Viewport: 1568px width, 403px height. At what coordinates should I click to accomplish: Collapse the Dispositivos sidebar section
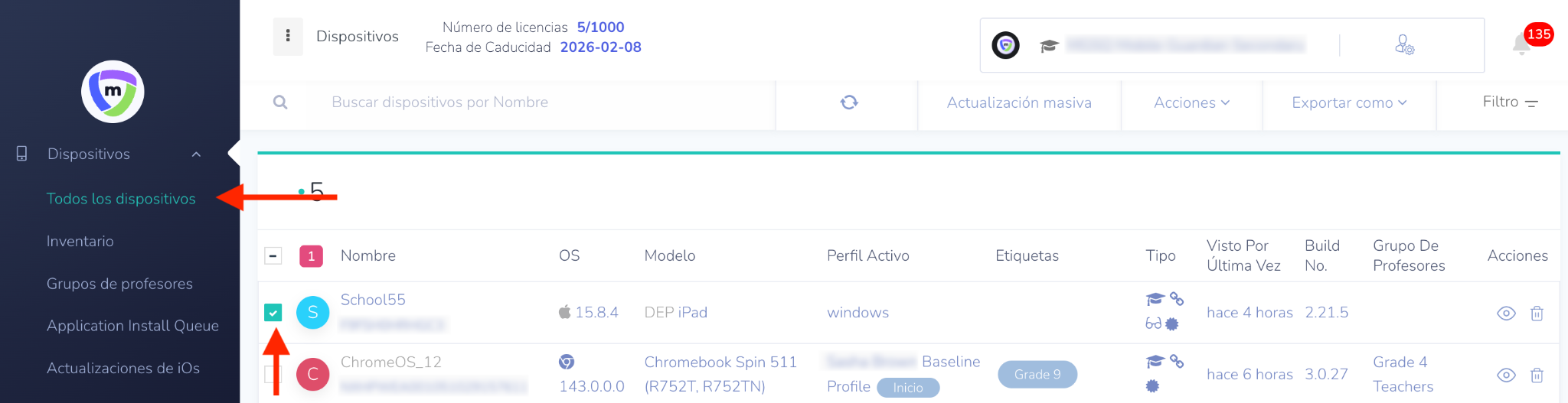pyautogui.click(x=196, y=154)
